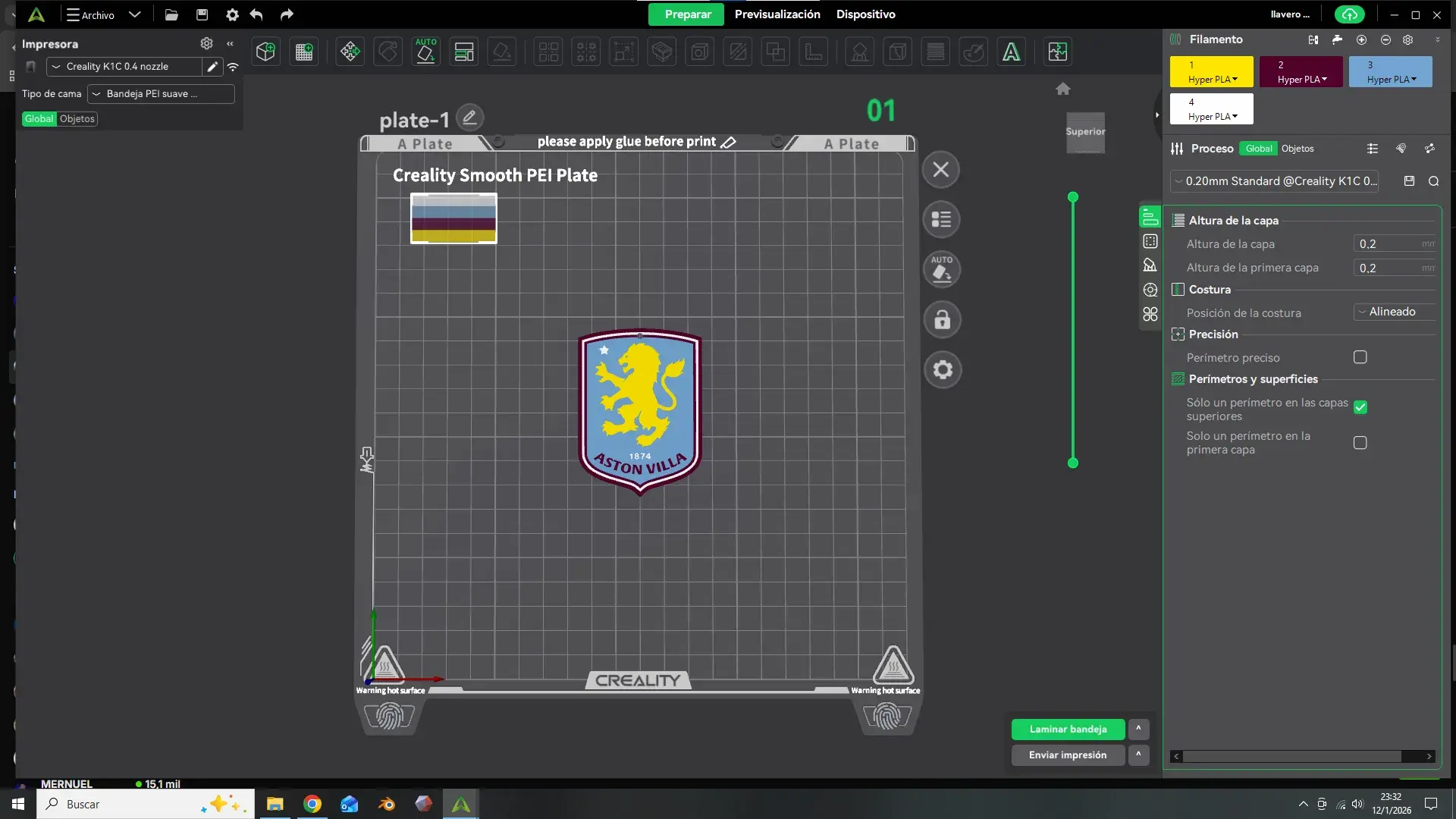
Task: Open printer settings gear in Impresora panel
Action: pos(206,43)
